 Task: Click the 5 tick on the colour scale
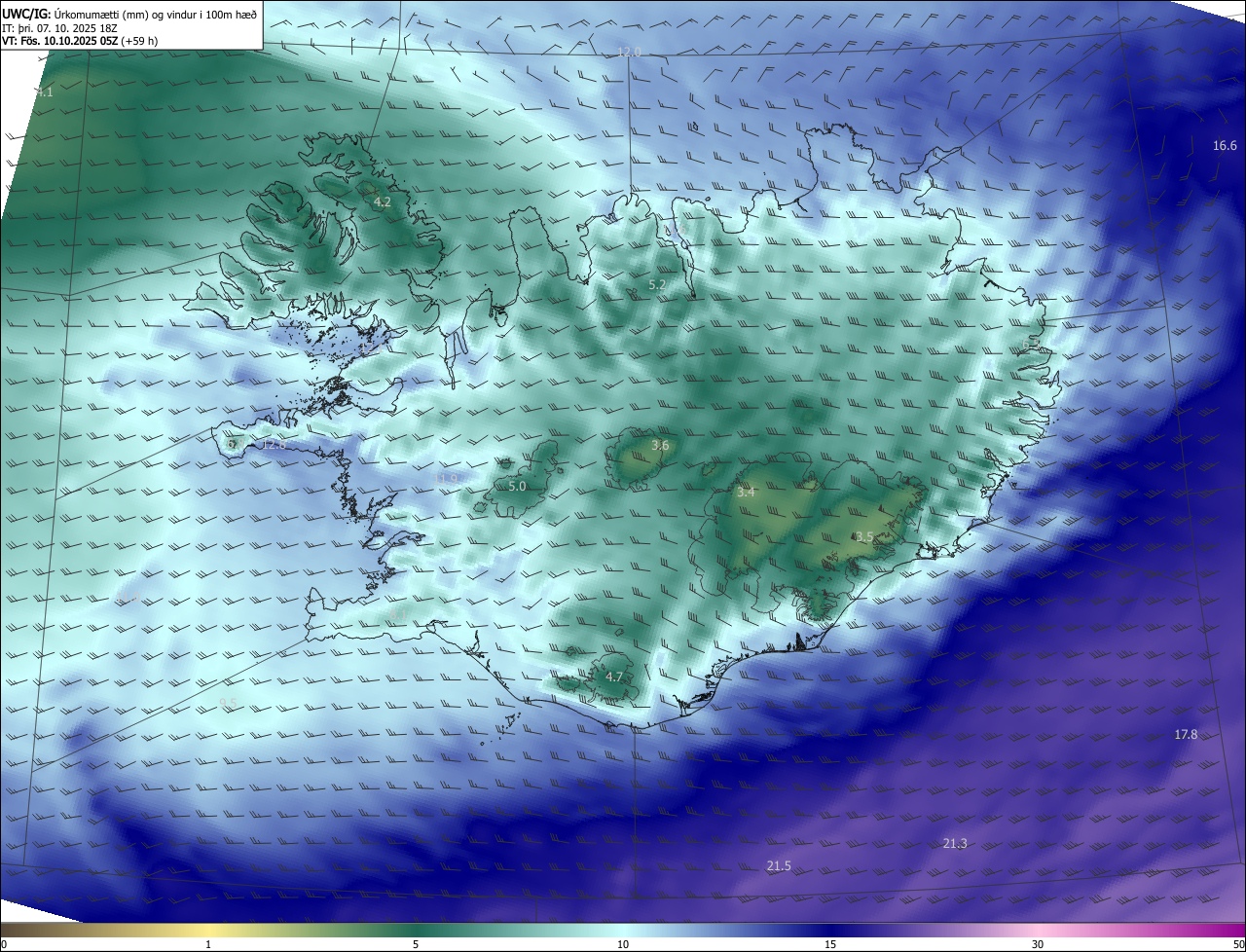(416, 944)
